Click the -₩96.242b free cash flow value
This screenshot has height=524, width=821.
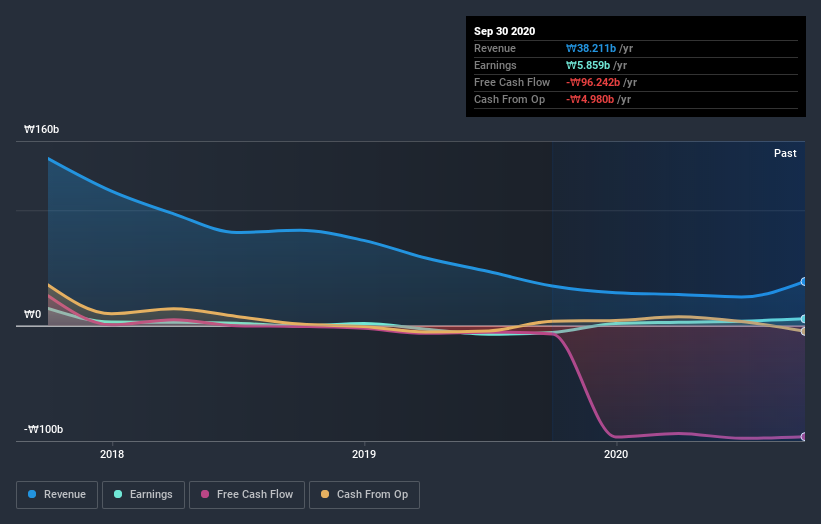(x=593, y=82)
